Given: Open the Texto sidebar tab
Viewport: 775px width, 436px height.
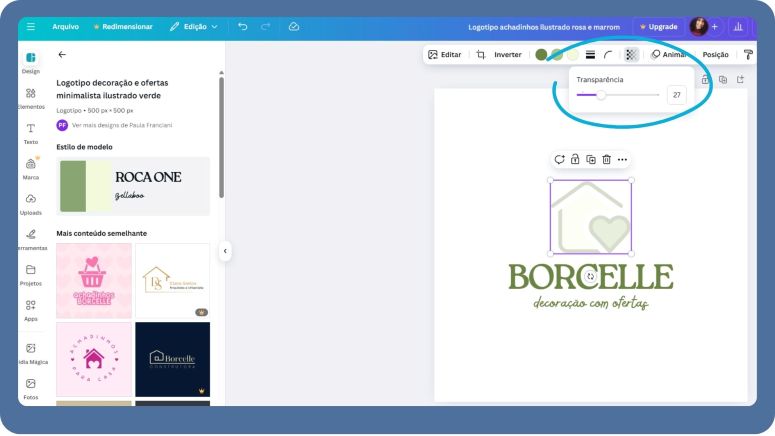Looking at the screenshot, I should [x=31, y=133].
